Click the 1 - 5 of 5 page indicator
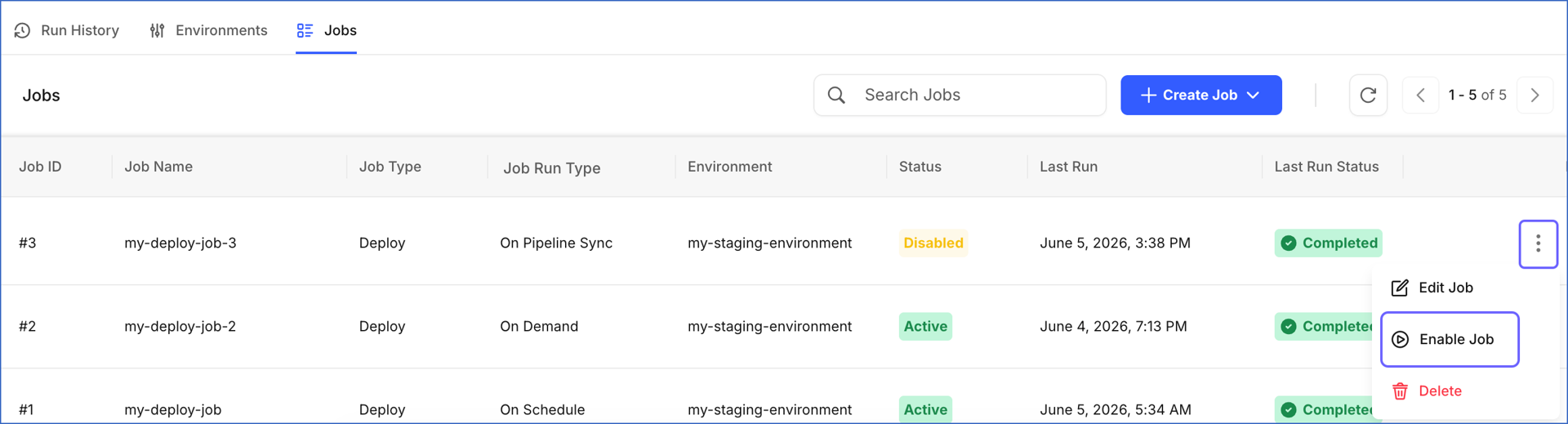The width and height of the screenshot is (1568, 424). (1477, 95)
